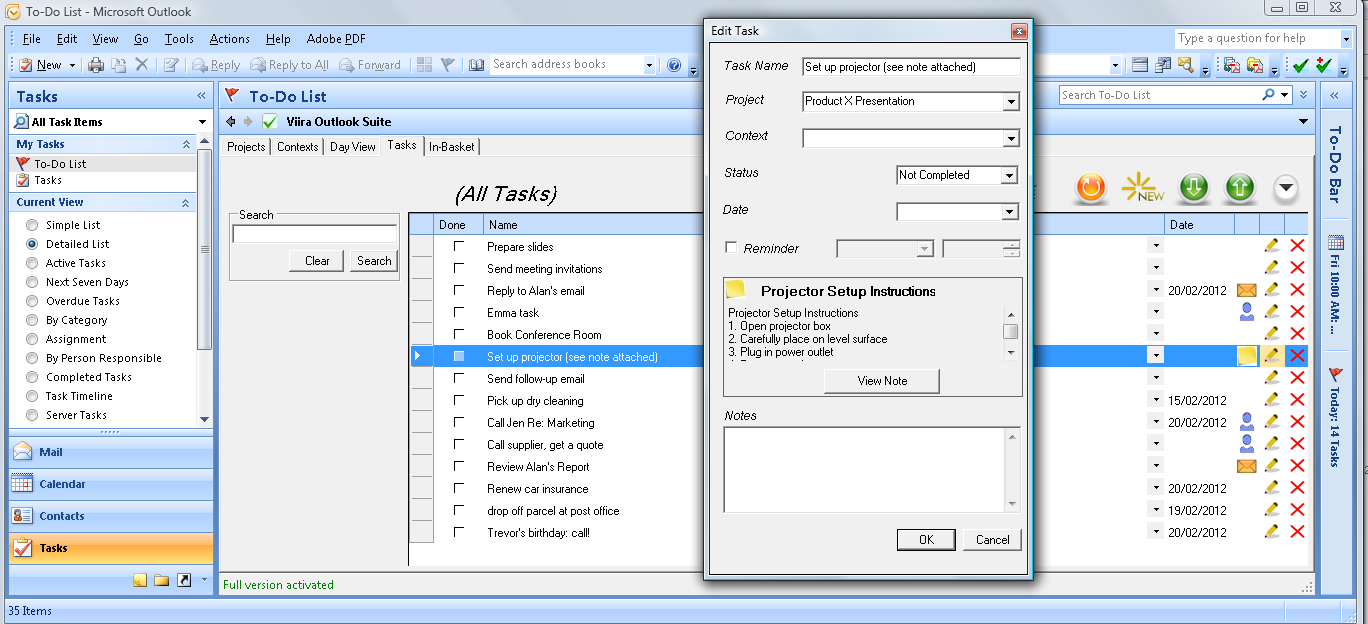The height and width of the screenshot is (624, 1368).
Task: Click the blue Help question mark icon
Action: [674, 65]
